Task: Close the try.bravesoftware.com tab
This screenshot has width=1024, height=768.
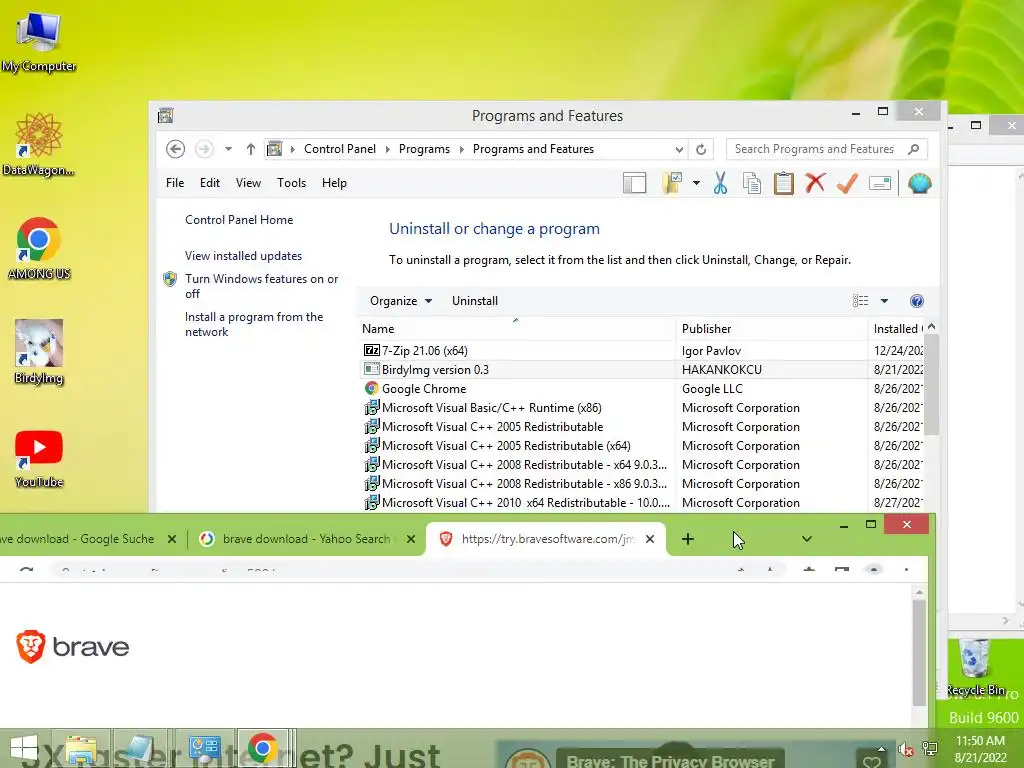Action: [650, 539]
